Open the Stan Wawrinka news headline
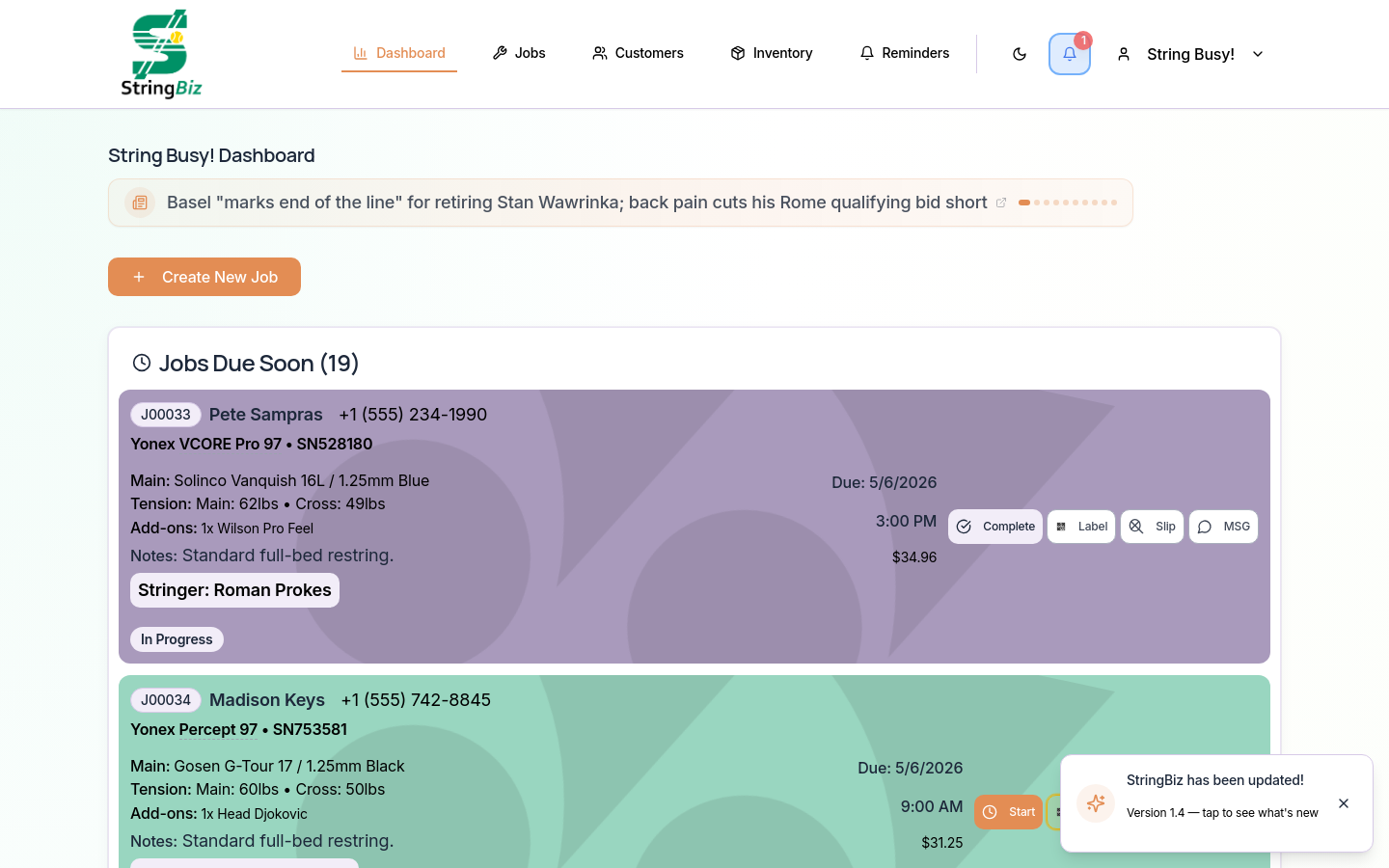Screen dimensions: 1389x868 tap(577, 203)
